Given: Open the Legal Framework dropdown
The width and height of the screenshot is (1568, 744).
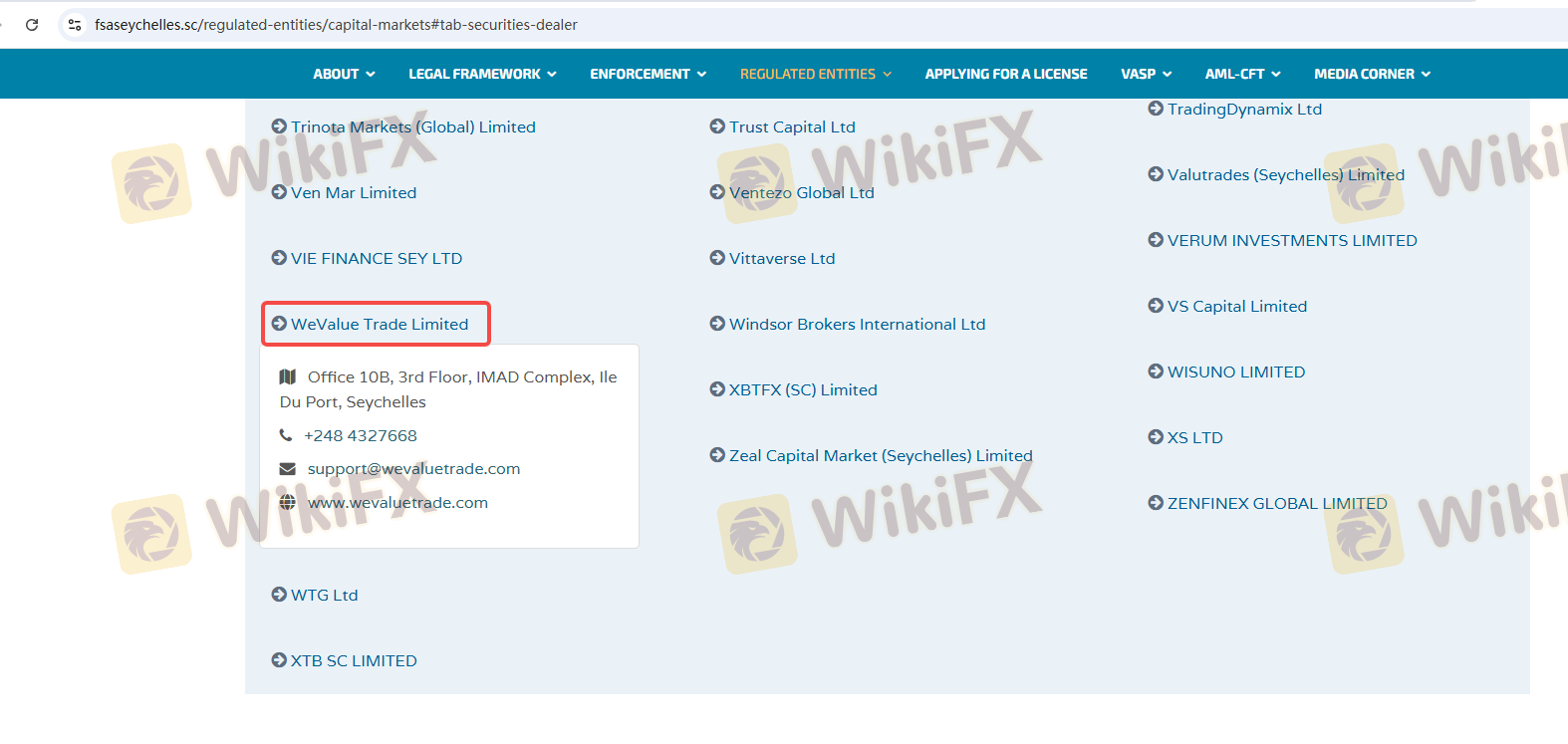Looking at the screenshot, I should [482, 74].
